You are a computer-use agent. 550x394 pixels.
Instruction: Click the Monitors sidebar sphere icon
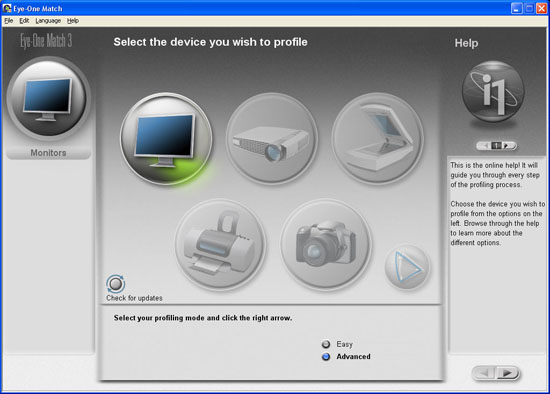tap(48, 98)
